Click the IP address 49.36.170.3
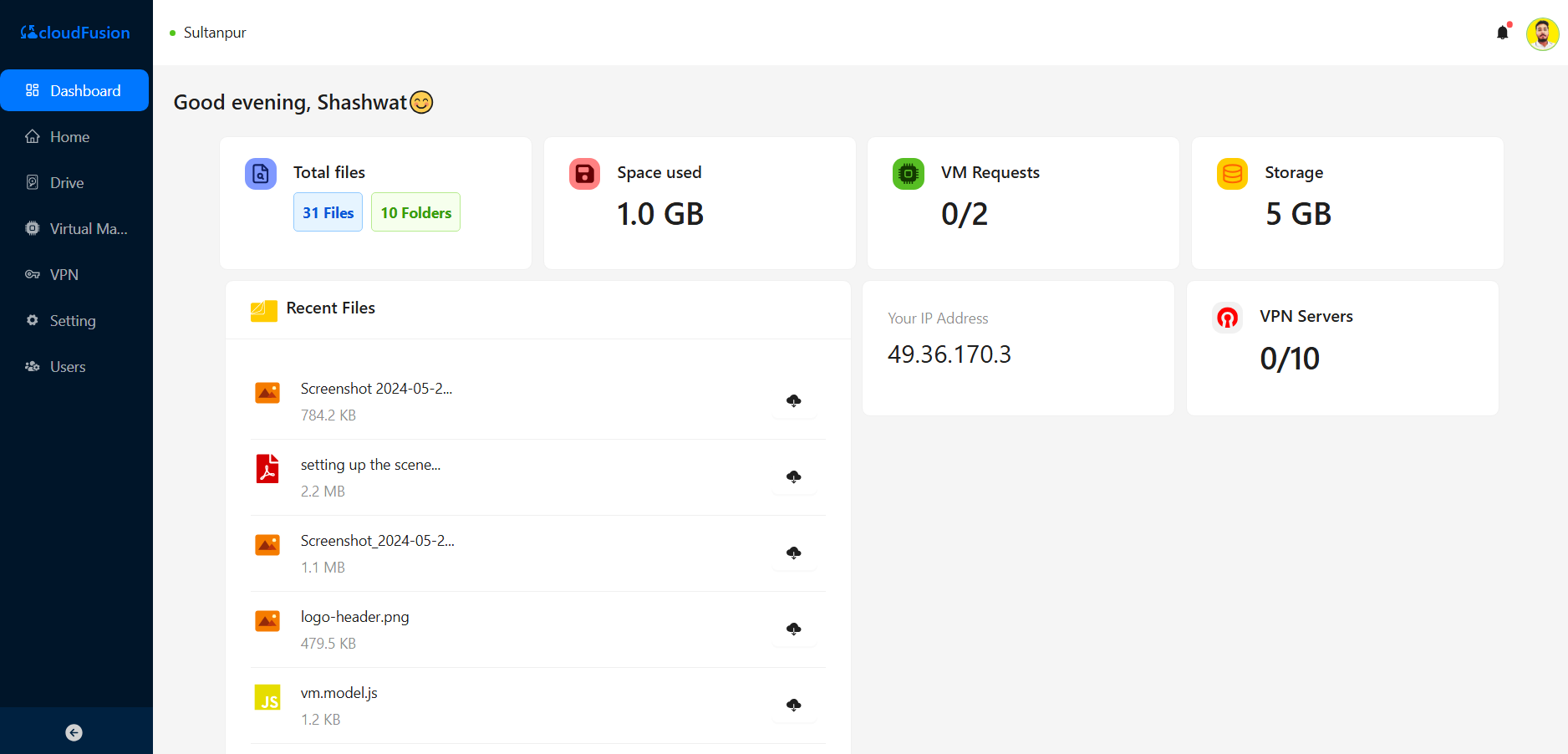 point(949,354)
